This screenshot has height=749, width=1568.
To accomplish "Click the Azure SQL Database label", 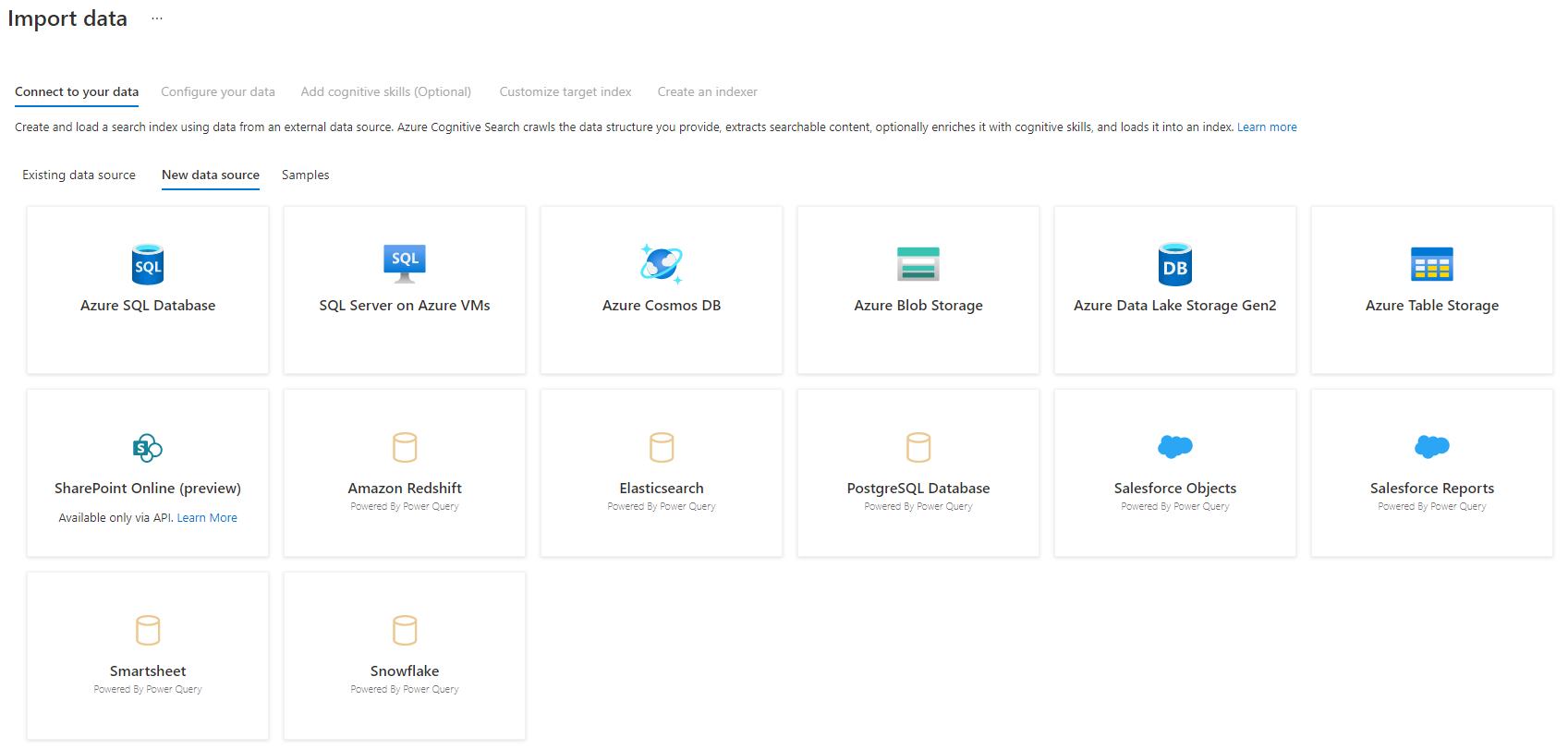I will click(x=148, y=306).
